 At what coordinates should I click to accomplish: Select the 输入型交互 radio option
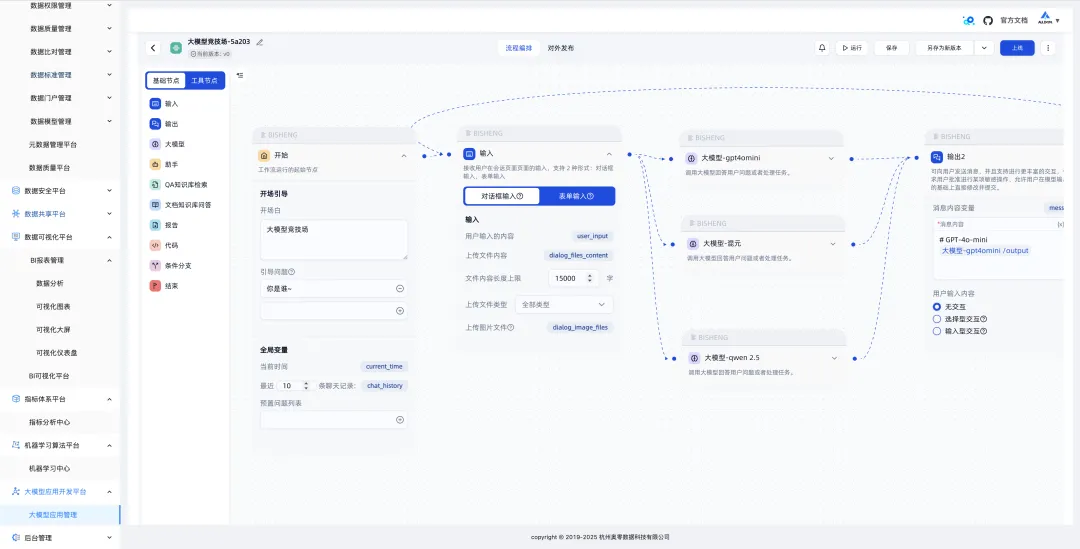coord(936,331)
